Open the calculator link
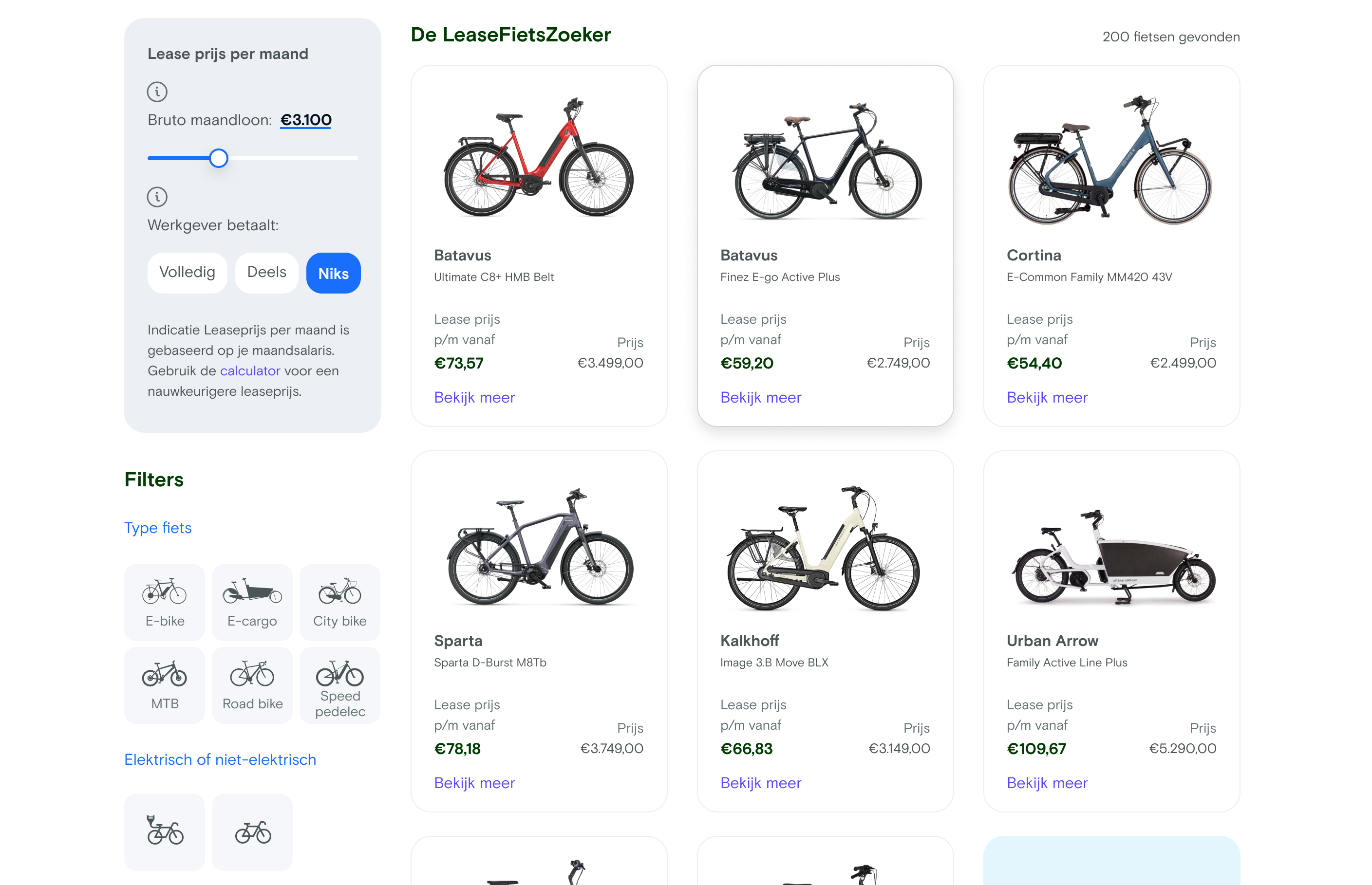1372x885 pixels. pos(250,370)
